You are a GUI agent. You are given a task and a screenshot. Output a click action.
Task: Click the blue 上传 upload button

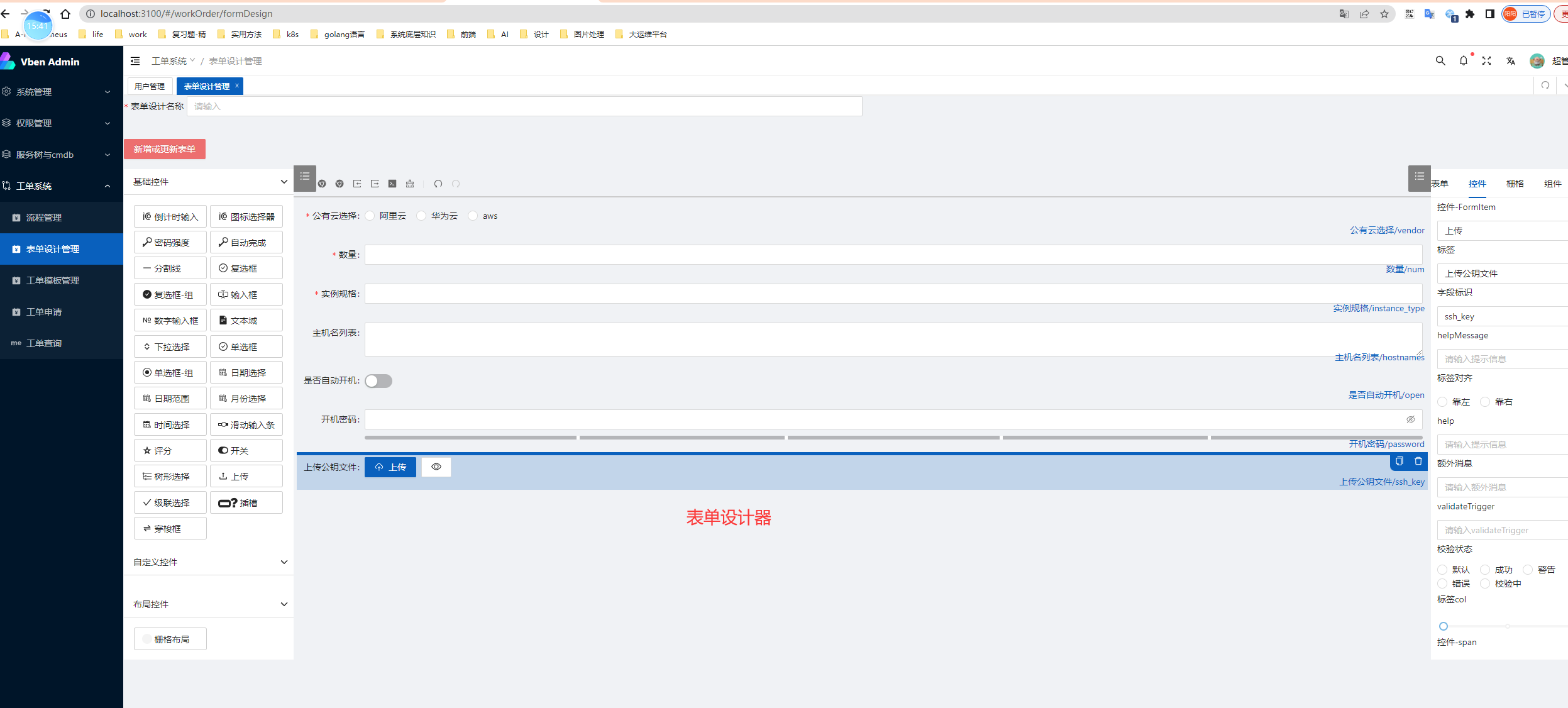tap(390, 467)
